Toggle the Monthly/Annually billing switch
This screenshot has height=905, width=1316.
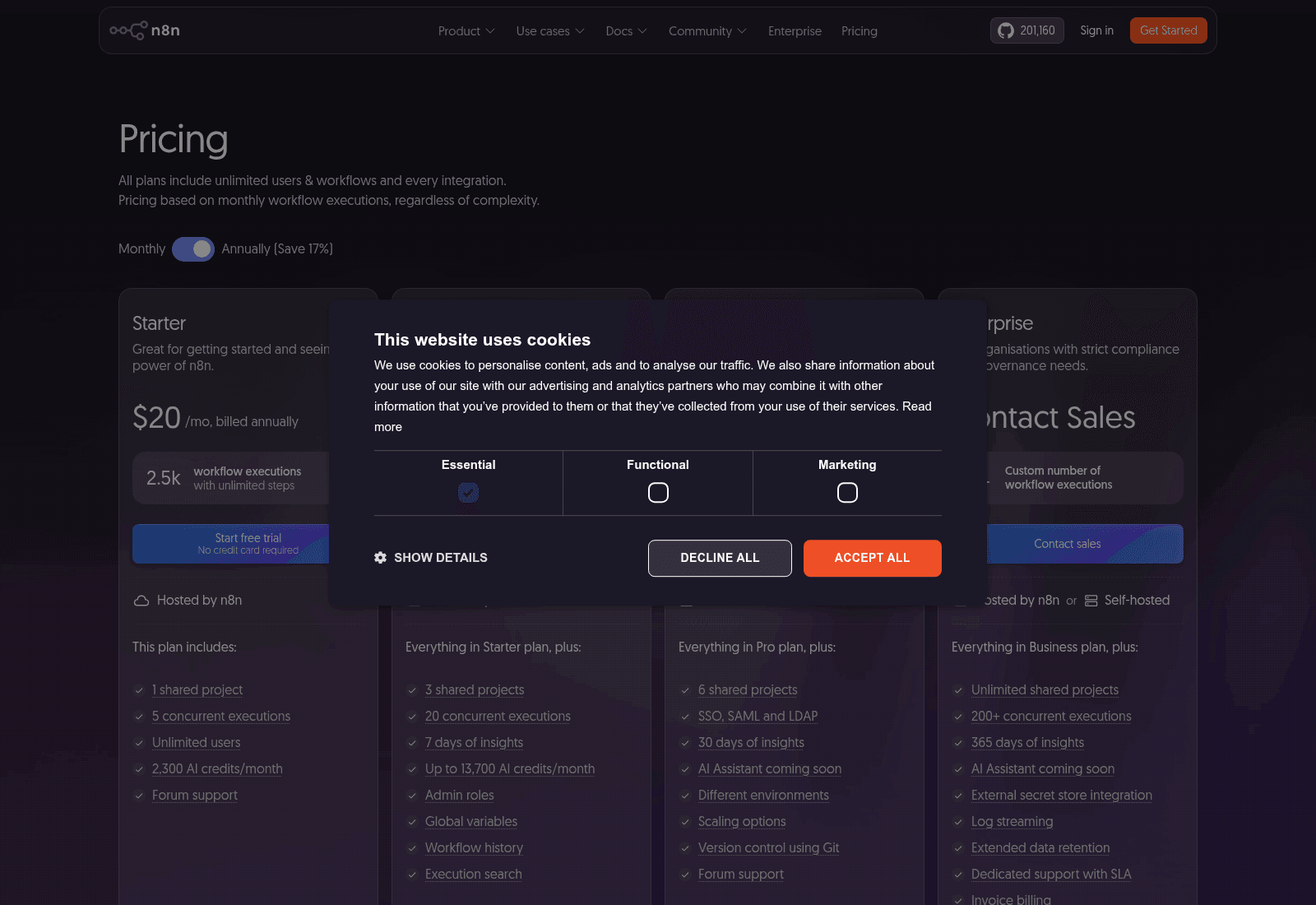point(193,249)
